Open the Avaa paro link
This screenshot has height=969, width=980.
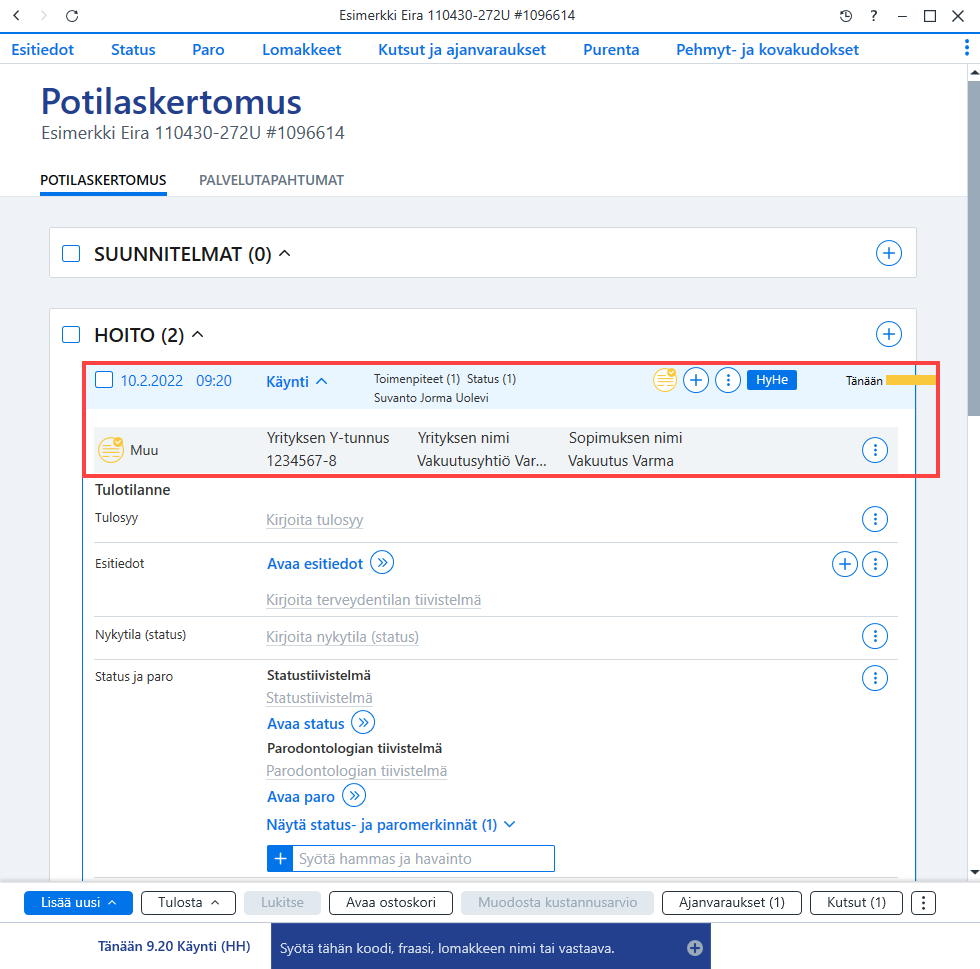click(x=301, y=797)
